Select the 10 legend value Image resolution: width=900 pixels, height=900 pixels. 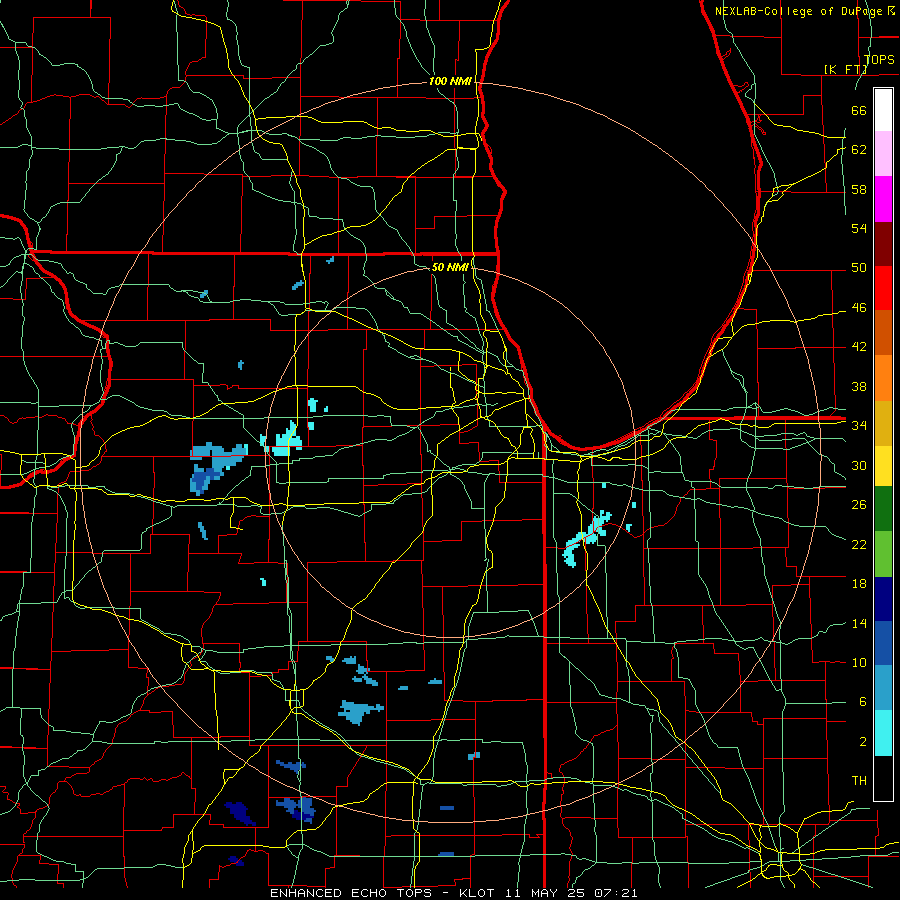(859, 663)
